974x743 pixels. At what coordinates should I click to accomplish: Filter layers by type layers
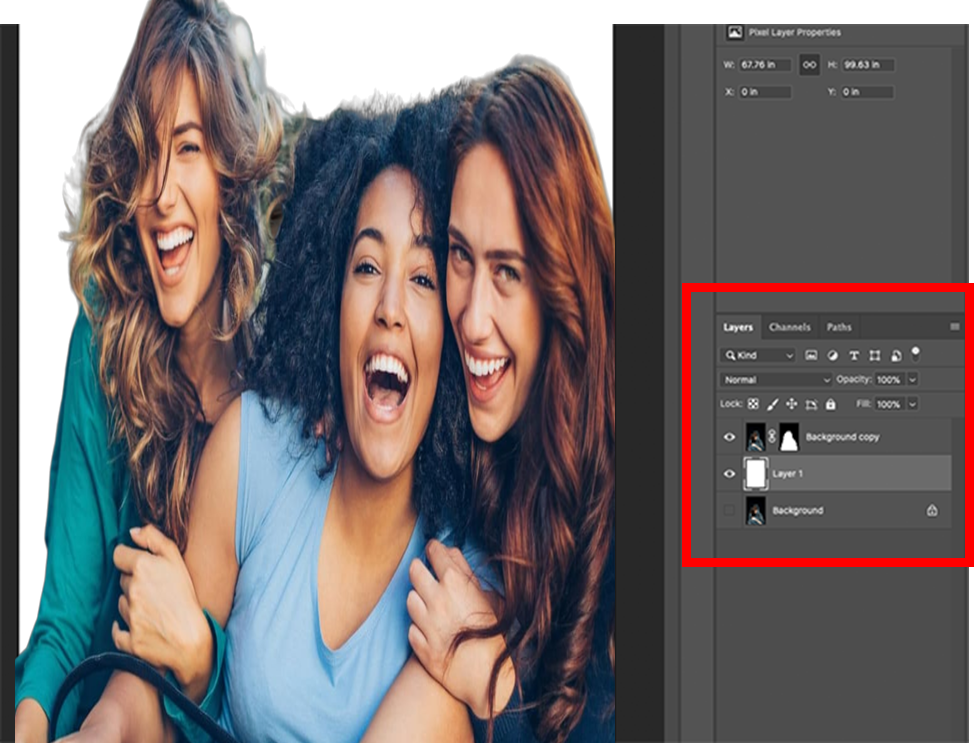click(854, 355)
